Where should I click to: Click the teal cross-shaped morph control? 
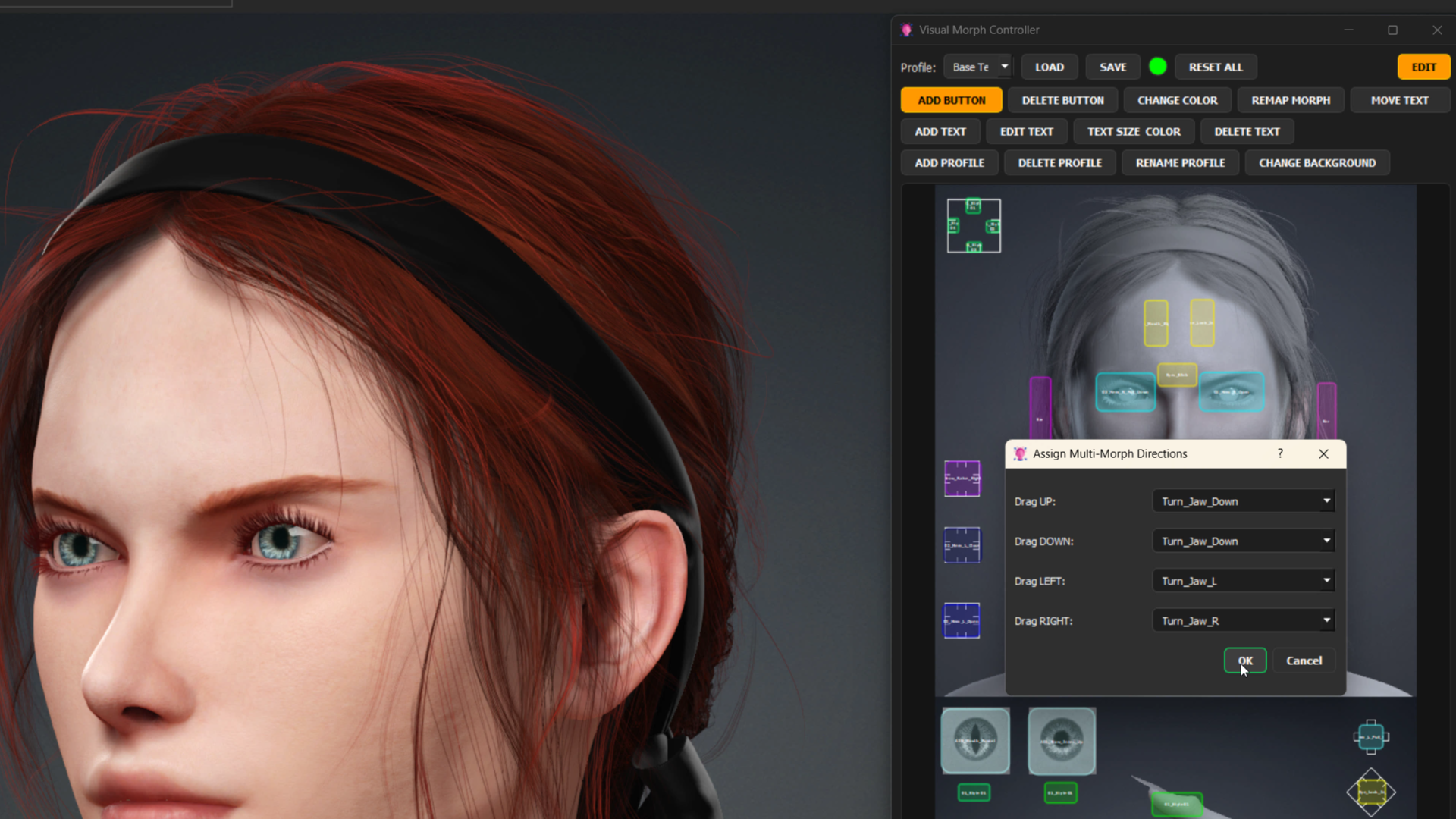pyautogui.click(x=1371, y=736)
